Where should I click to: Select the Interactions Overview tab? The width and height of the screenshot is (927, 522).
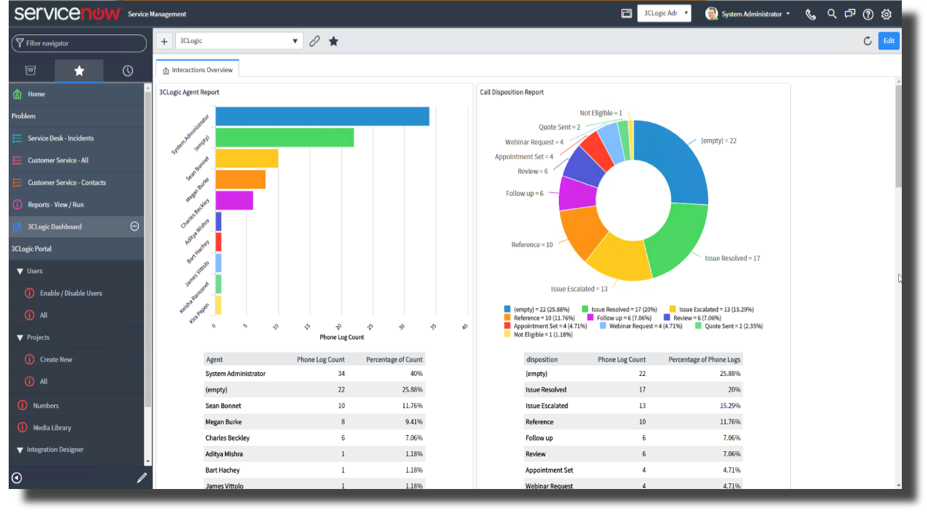(x=197, y=70)
